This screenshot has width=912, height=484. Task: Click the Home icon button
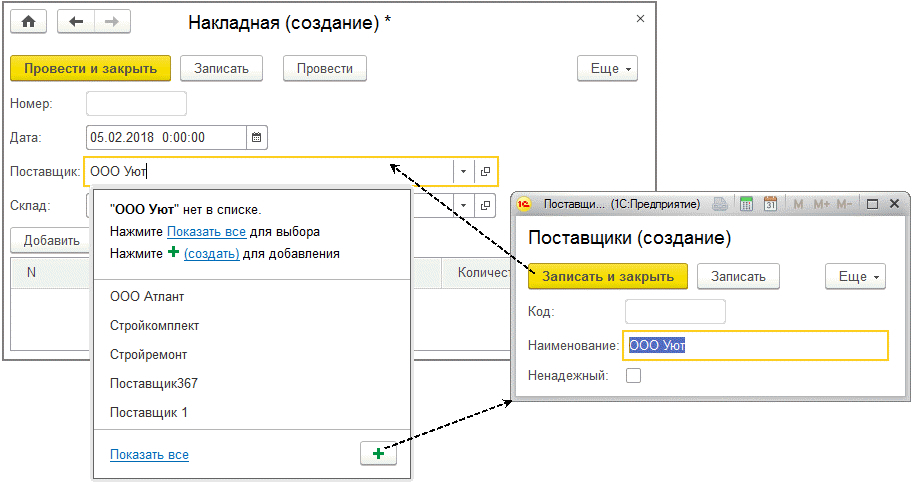[29, 22]
